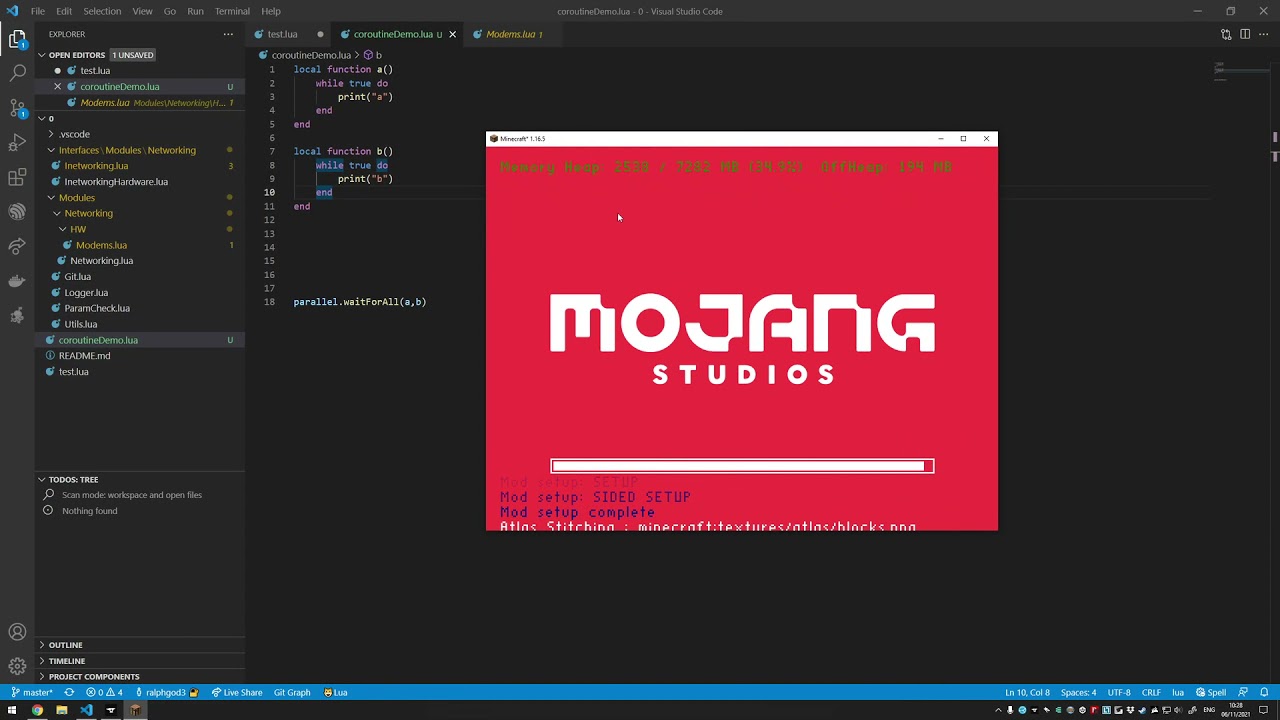
Task: Click the master branch indicator in the status bar
Action: pos(32,692)
